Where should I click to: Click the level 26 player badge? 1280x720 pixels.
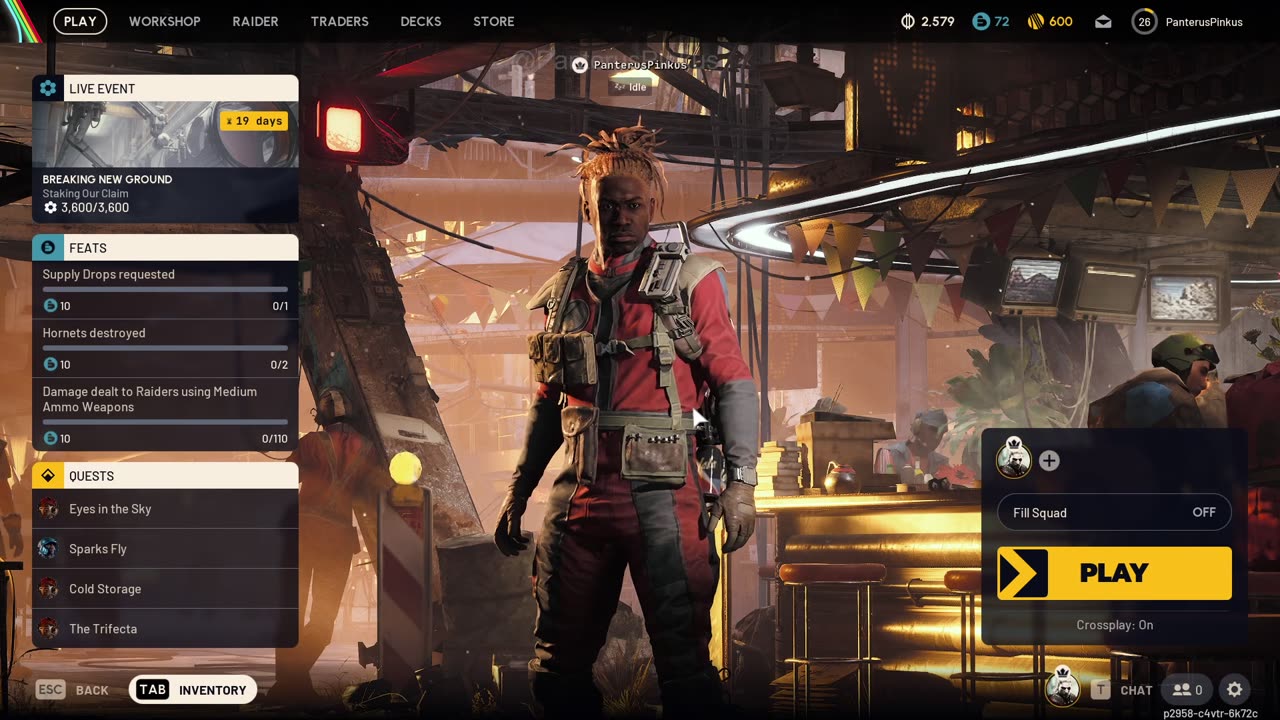click(x=1144, y=21)
